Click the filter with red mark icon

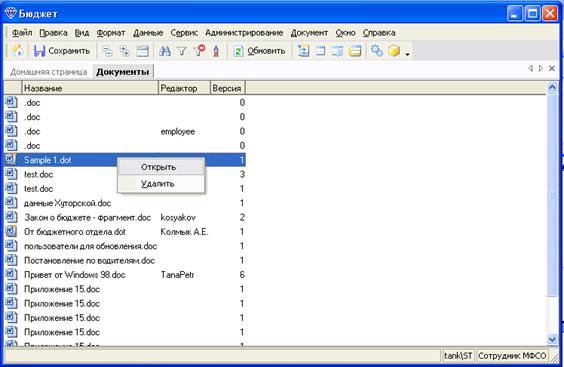199,51
